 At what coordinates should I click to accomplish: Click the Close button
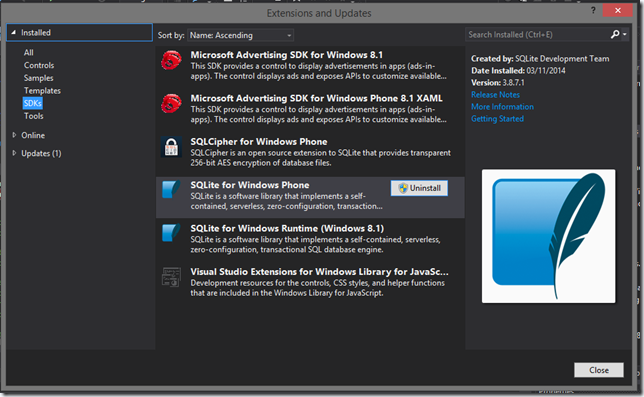[x=599, y=370]
